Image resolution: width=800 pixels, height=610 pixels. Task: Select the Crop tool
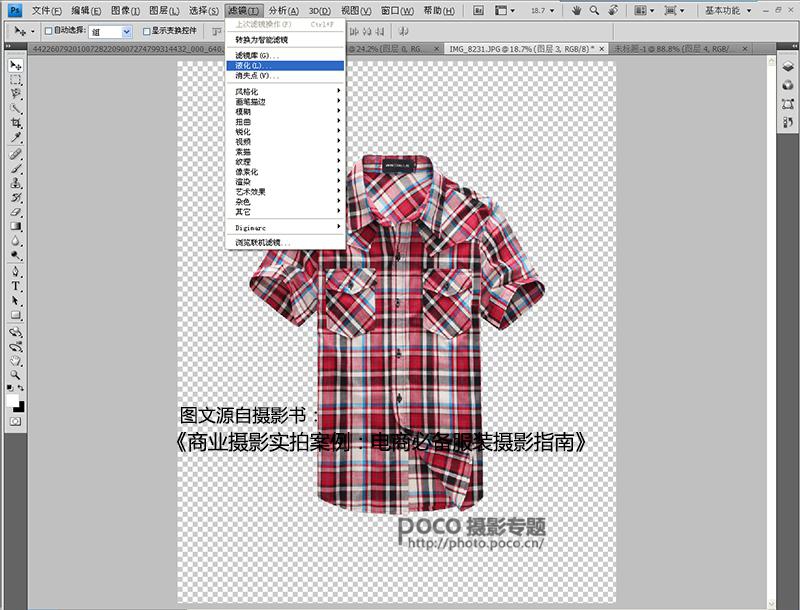[x=13, y=122]
